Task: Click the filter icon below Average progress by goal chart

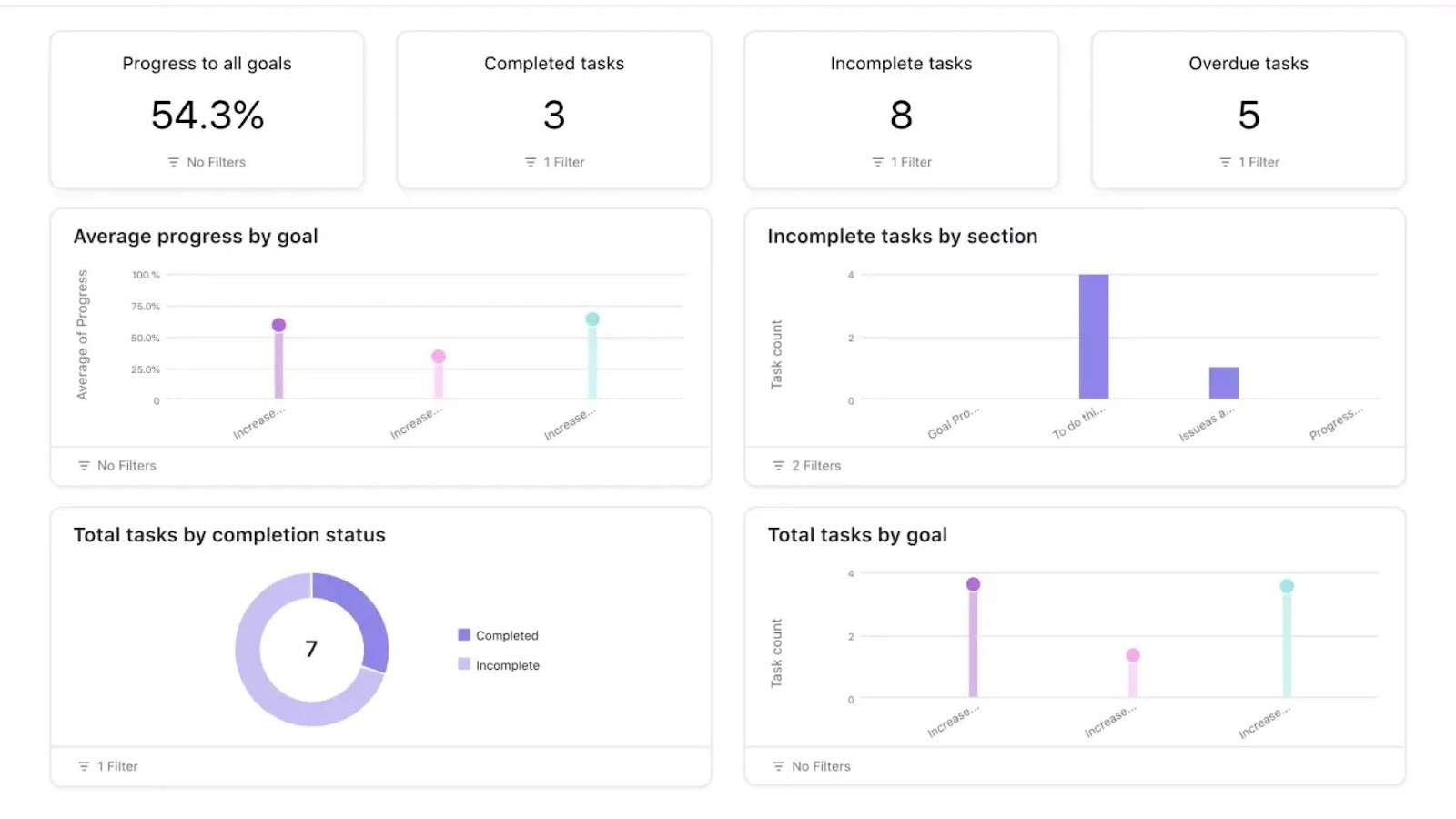Action: coord(82,465)
